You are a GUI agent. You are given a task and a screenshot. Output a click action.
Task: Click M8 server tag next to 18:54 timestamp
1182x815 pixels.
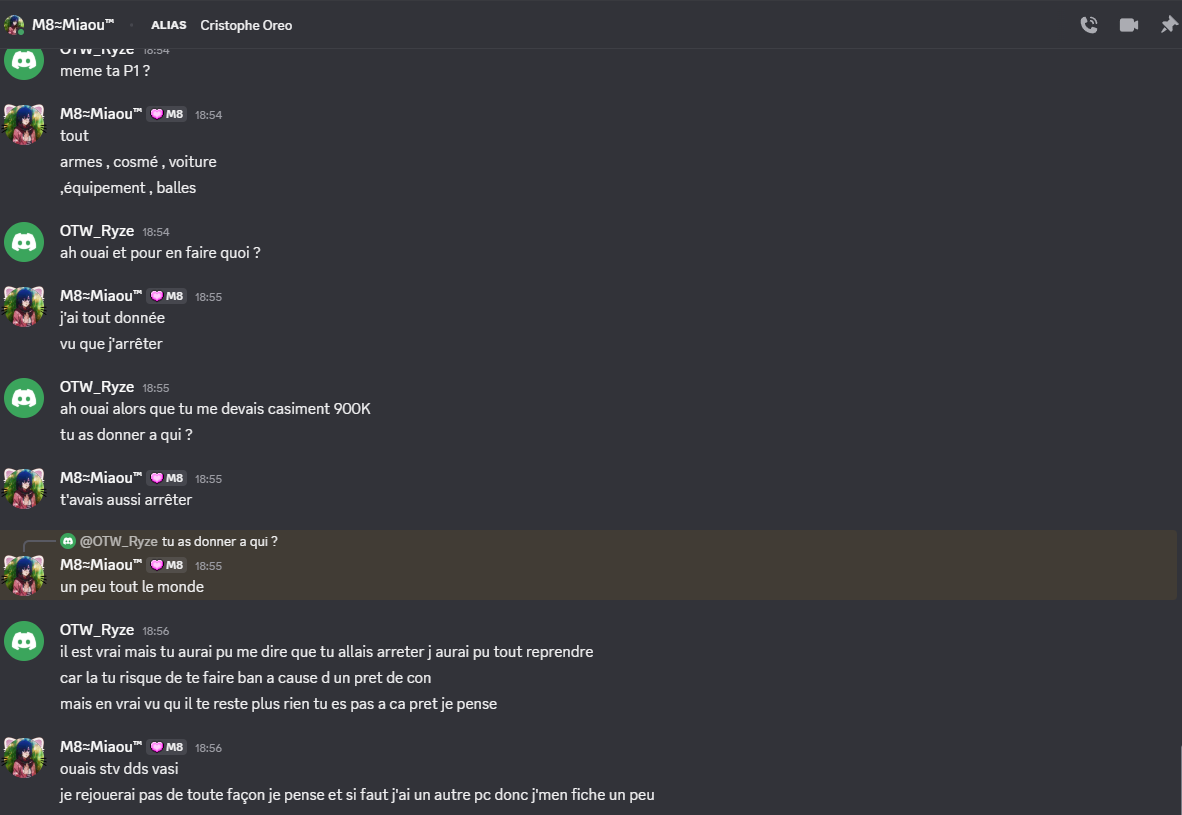point(167,114)
